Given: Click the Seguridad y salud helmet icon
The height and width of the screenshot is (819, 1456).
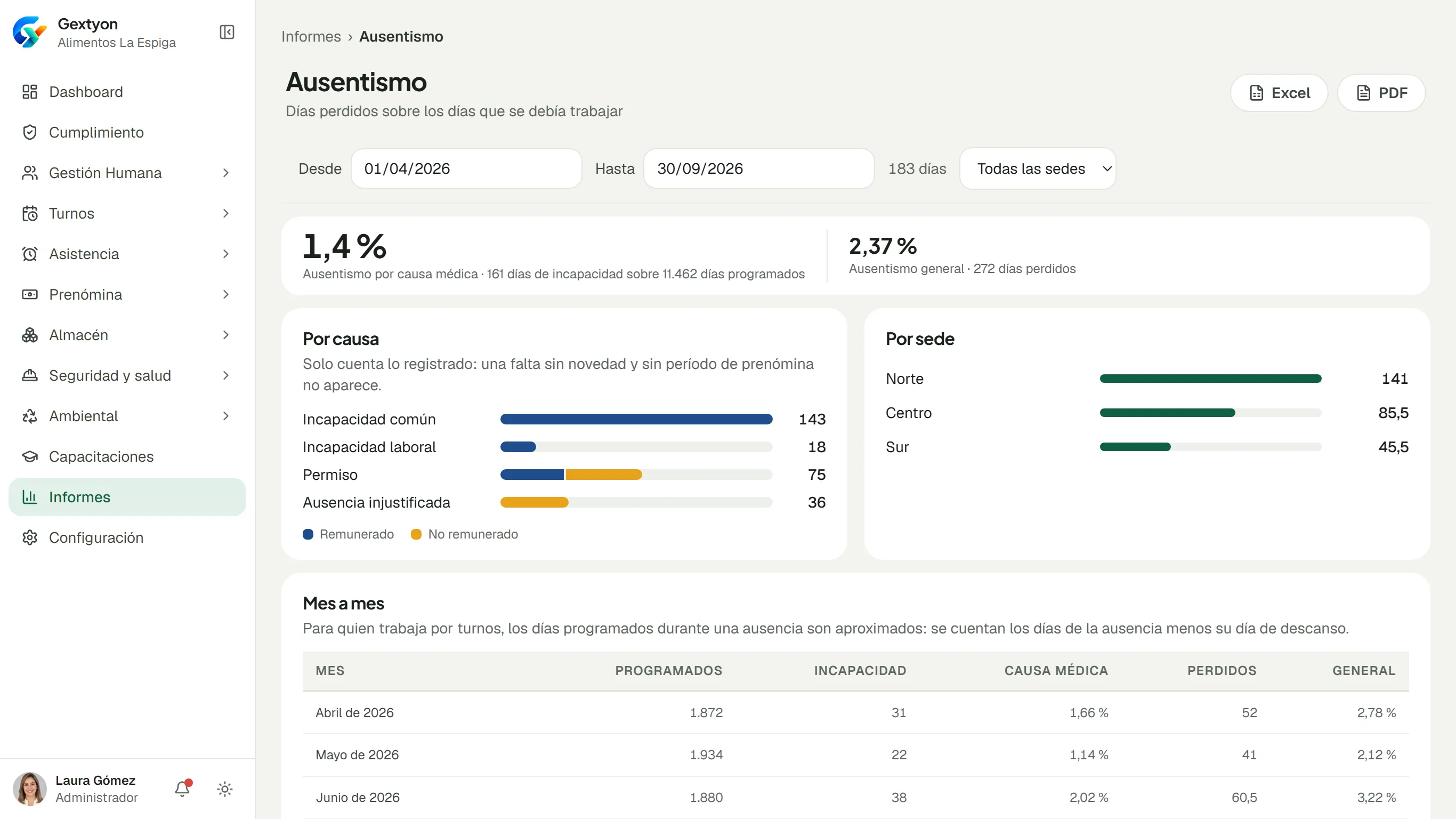Looking at the screenshot, I should pyautogui.click(x=29, y=375).
